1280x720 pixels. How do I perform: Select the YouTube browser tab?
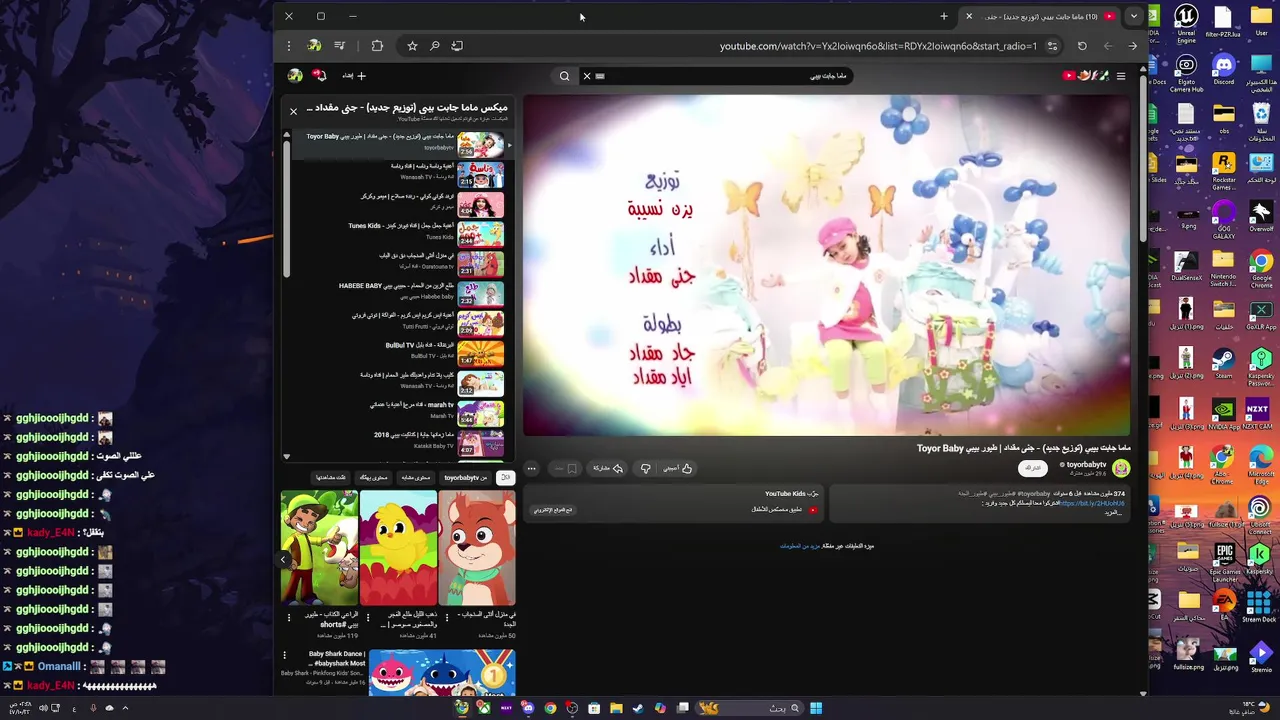[1040, 16]
